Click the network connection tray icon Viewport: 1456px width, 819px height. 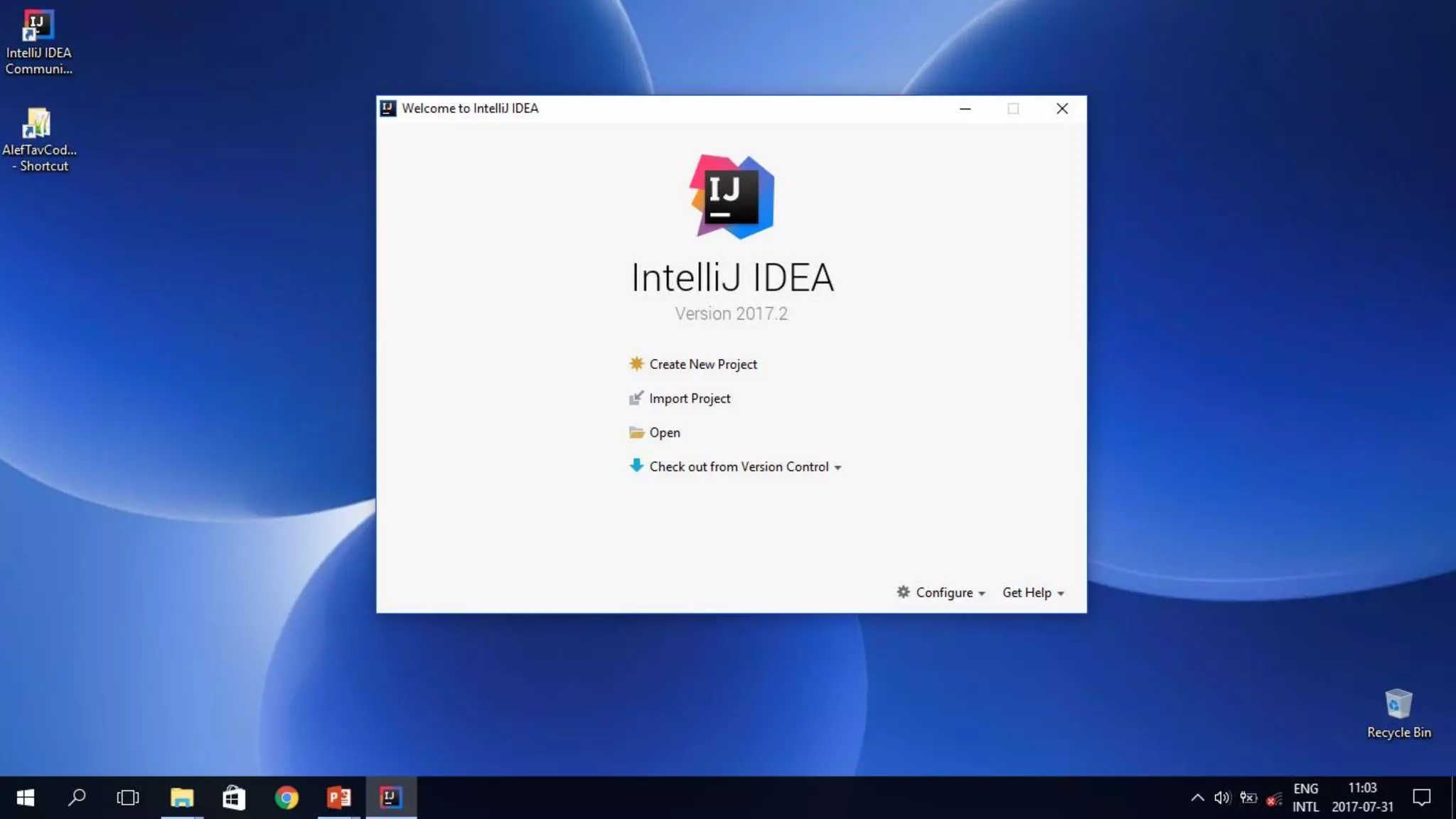1274,799
